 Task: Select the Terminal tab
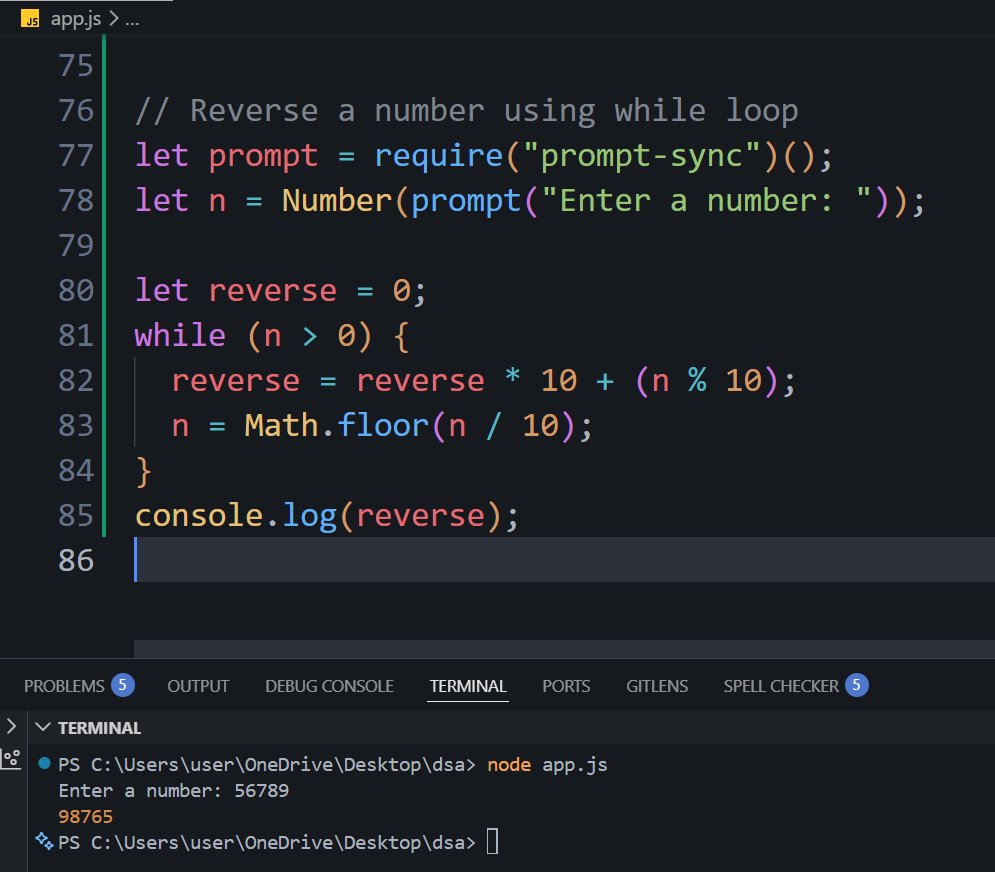[x=468, y=686]
